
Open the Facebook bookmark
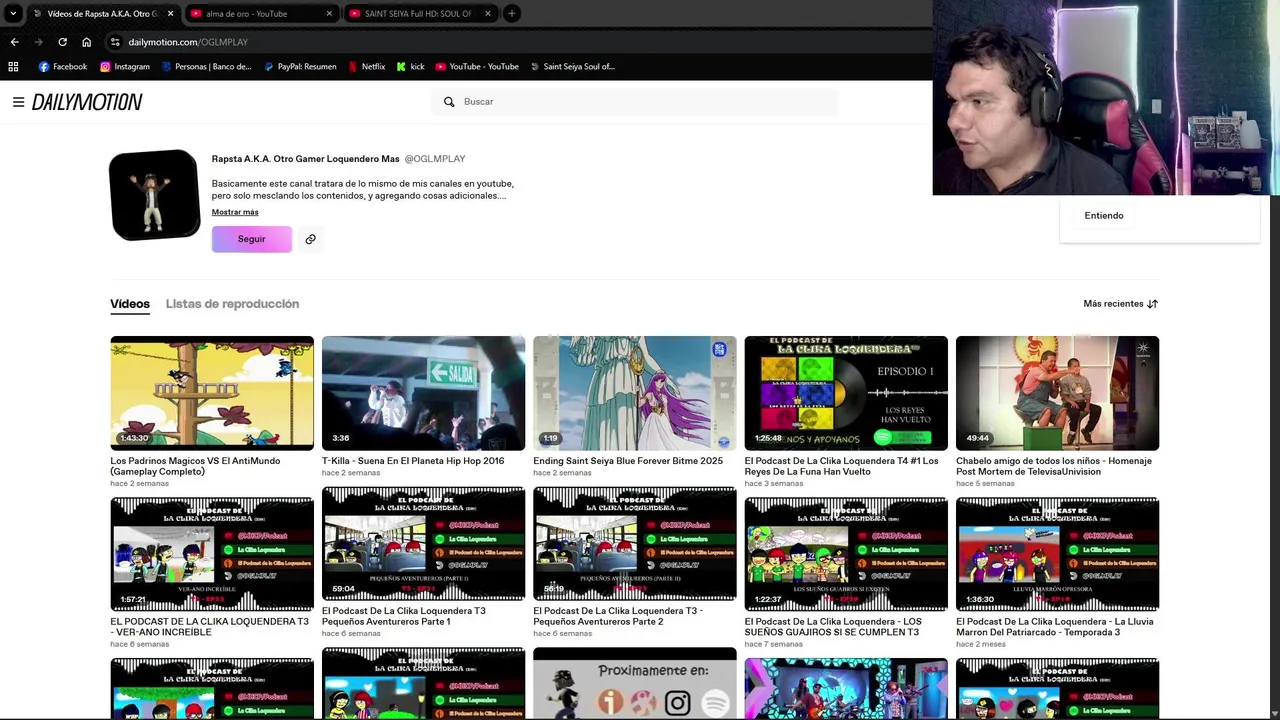pos(63,67)
